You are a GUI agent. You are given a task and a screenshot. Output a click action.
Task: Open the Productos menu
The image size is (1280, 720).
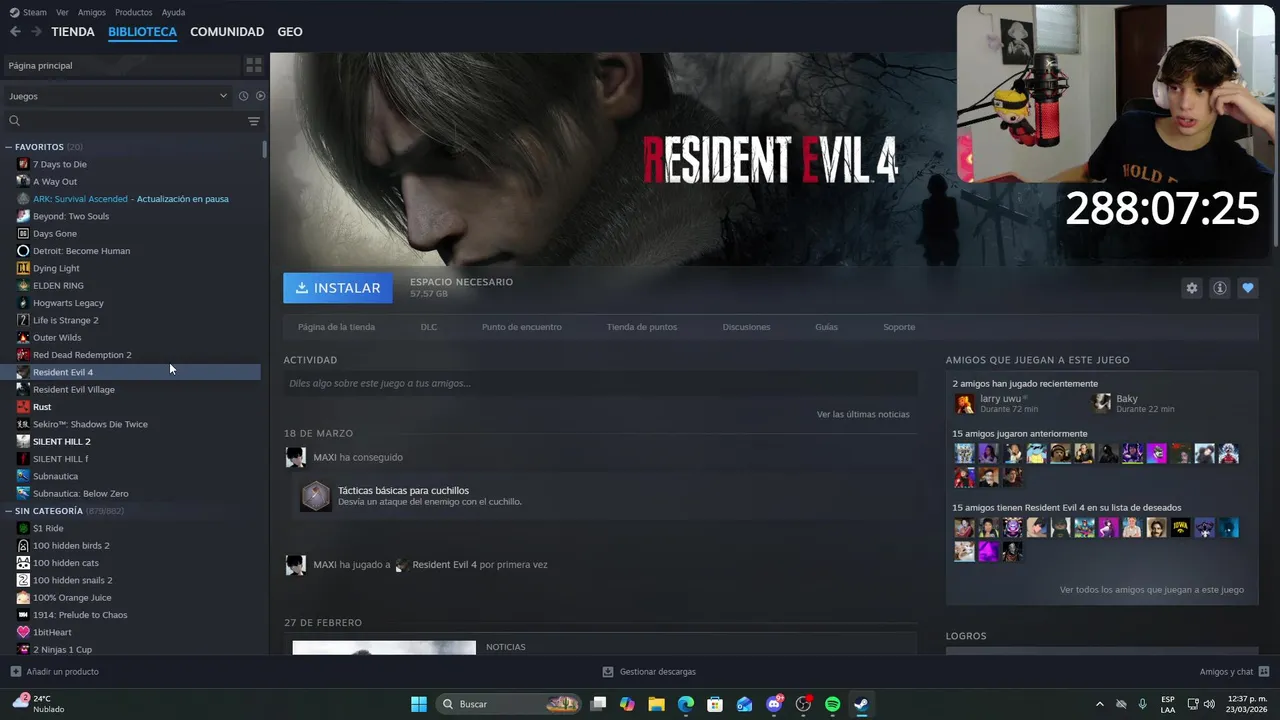[134, 12]
